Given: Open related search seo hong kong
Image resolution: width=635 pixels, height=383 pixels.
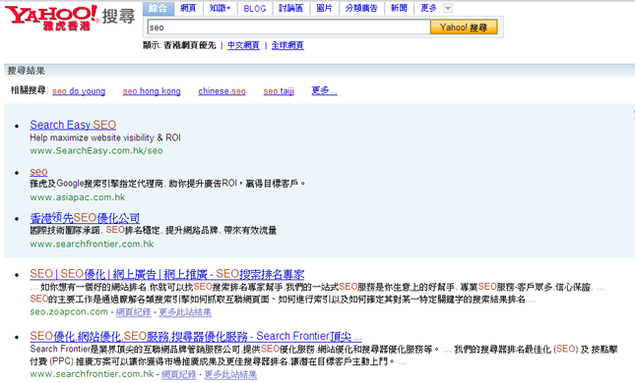Looking at the screenshot, I should 152,91.
